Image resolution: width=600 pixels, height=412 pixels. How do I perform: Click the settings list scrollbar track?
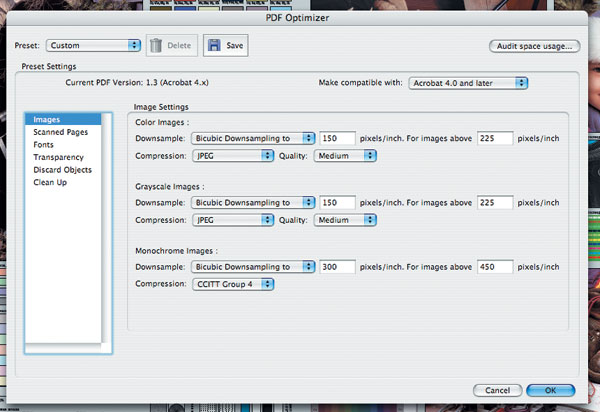coord(106,228)
